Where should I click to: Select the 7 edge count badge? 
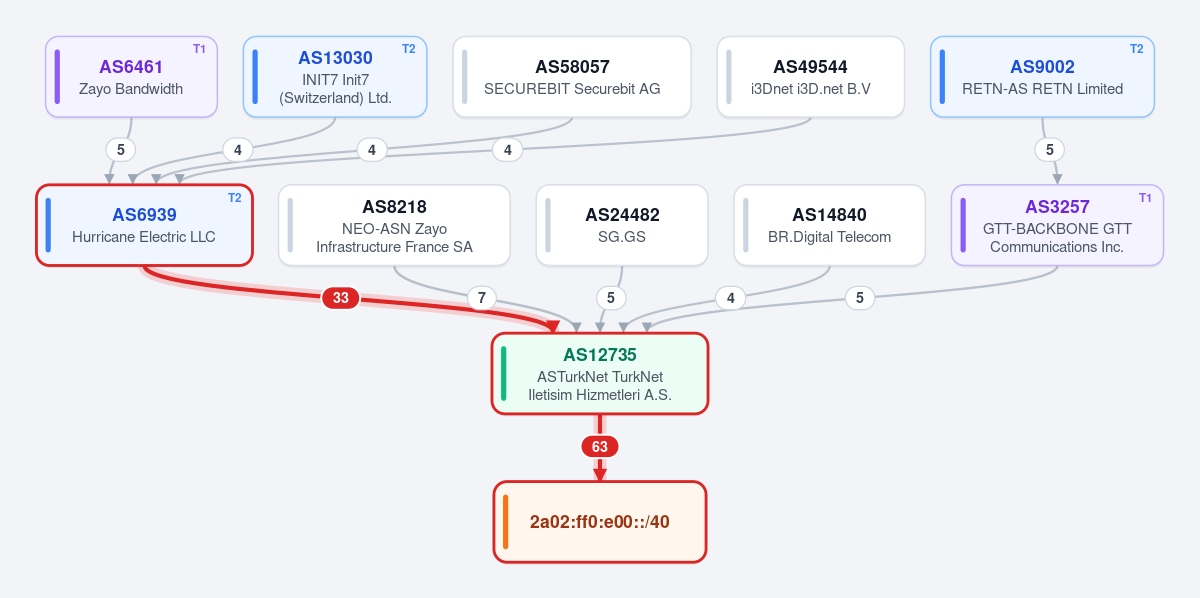[481, 298]
